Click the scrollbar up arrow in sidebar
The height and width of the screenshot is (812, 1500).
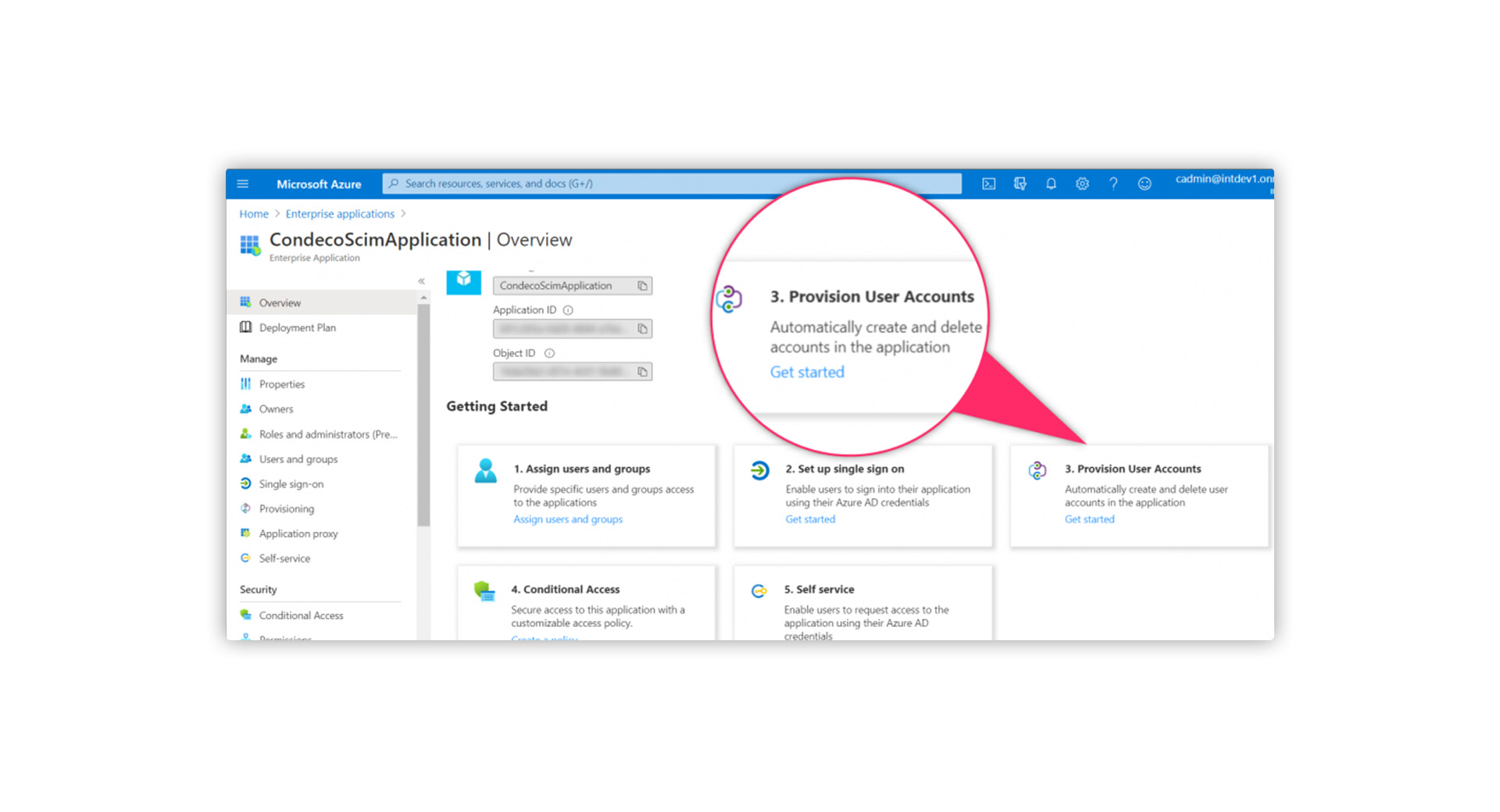tap(423, 297)
